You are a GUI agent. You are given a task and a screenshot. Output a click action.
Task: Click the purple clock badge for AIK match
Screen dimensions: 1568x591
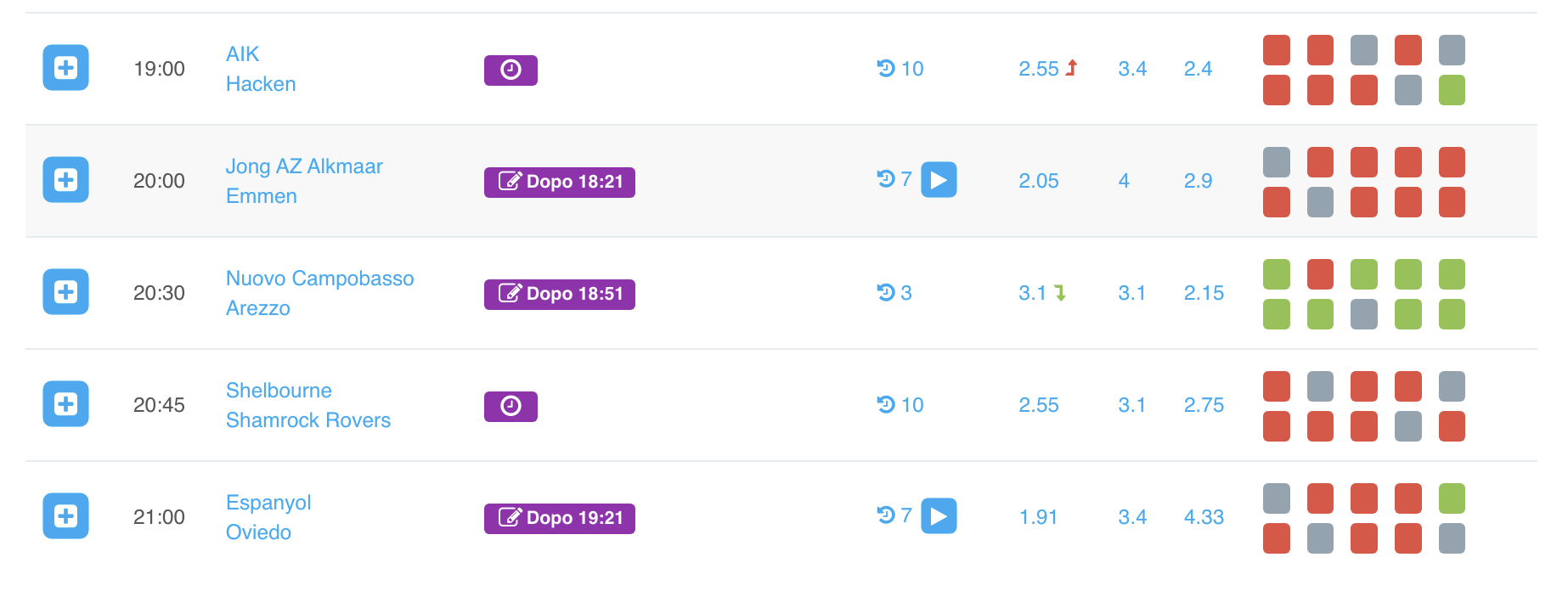510,70
